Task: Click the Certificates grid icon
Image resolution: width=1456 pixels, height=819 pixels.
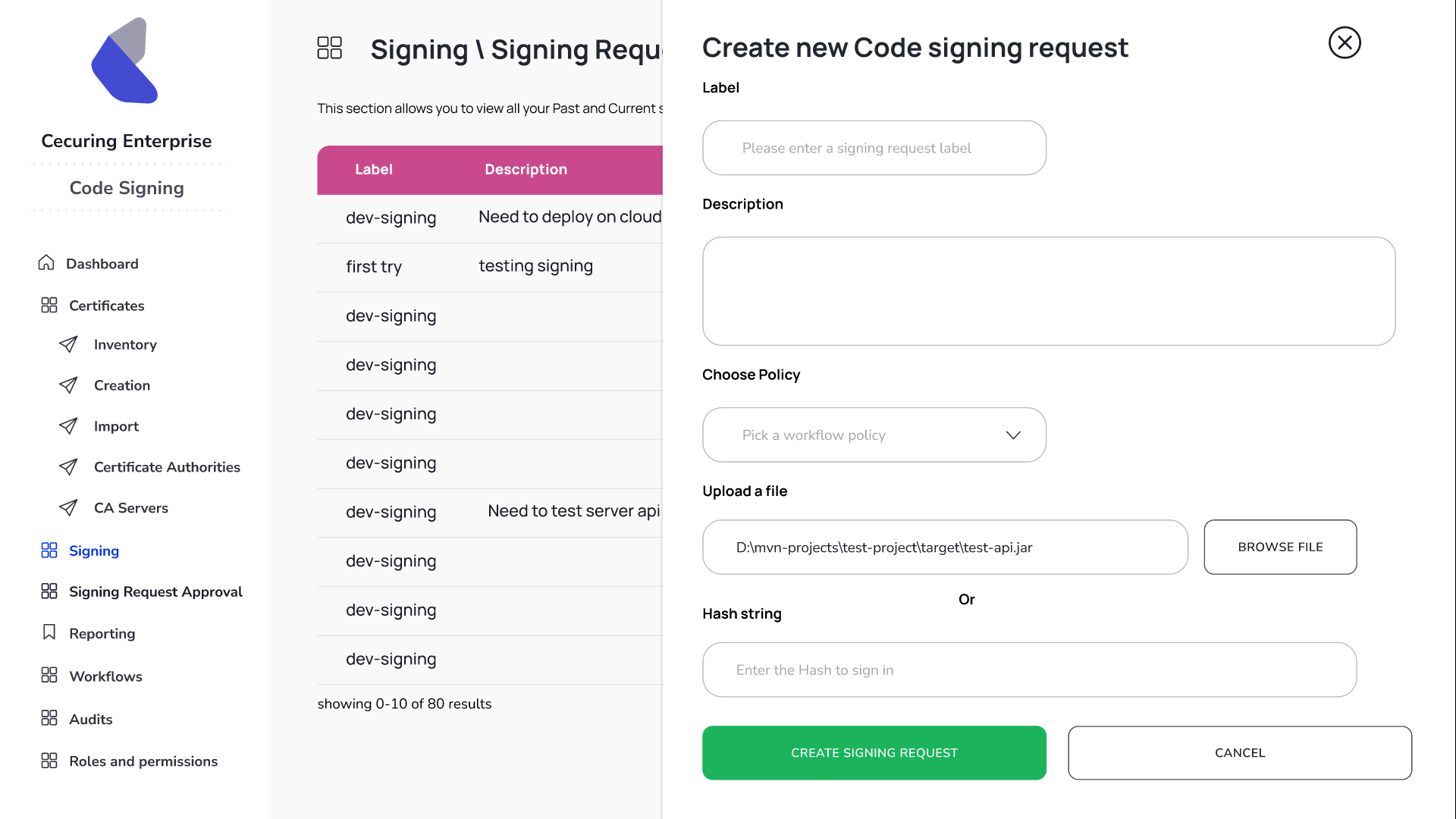Action: point(49,305)
